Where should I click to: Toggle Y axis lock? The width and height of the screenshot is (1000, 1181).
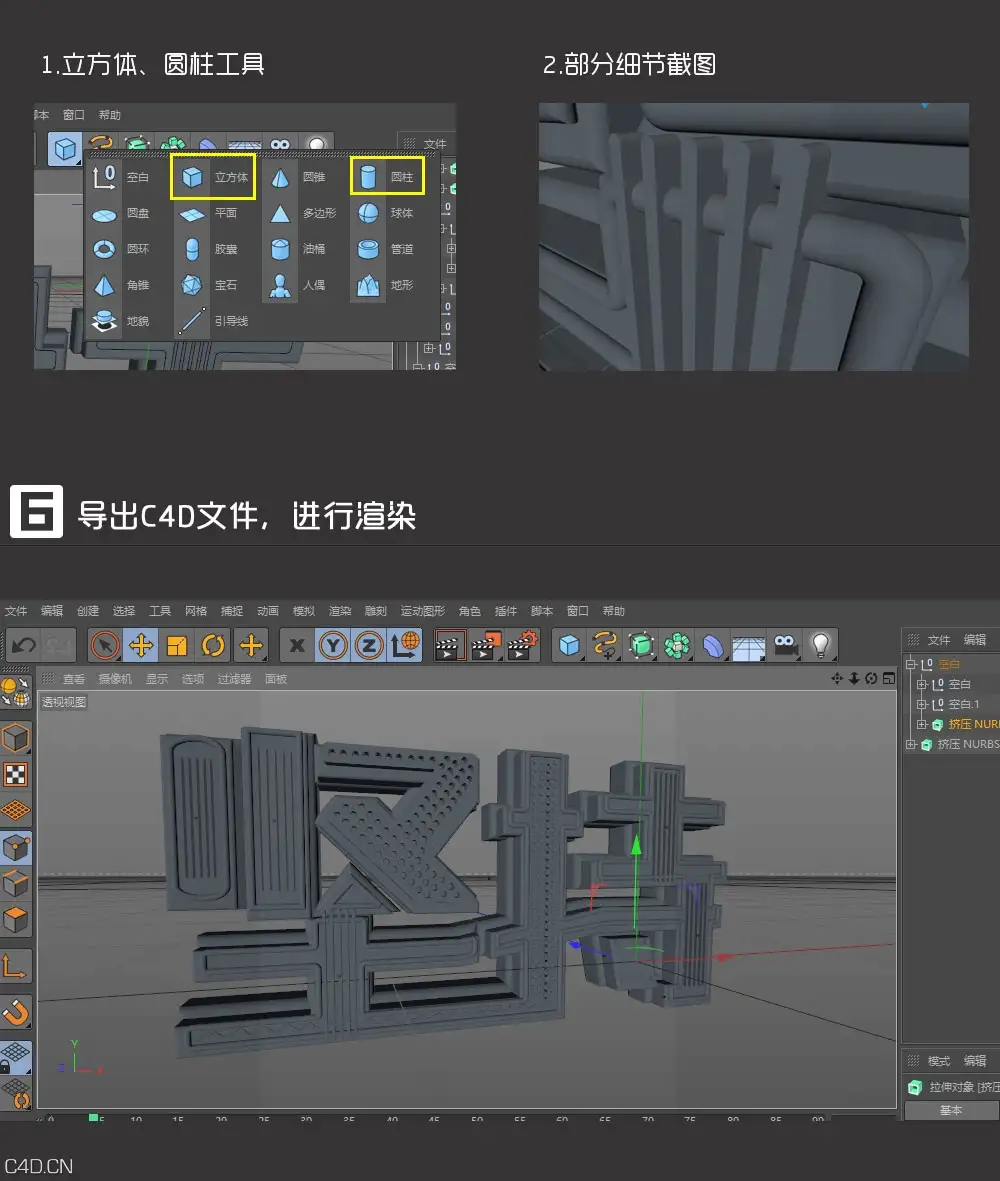pos(333,645)
